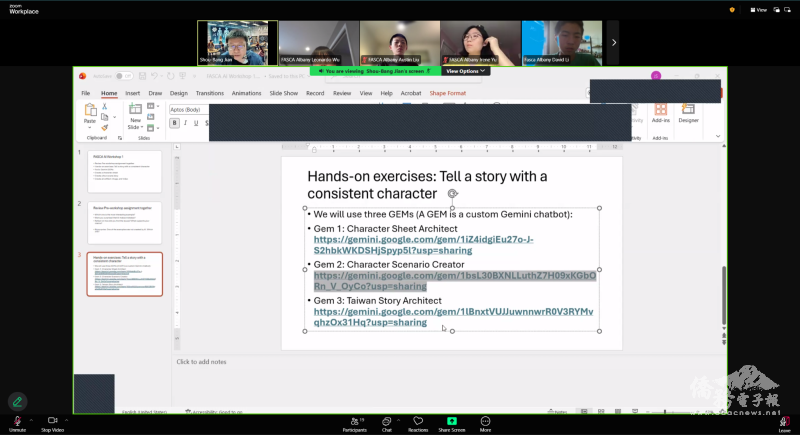Toggle Italic formatting in the ribbon
800x435 pixels.
(185, 123)
